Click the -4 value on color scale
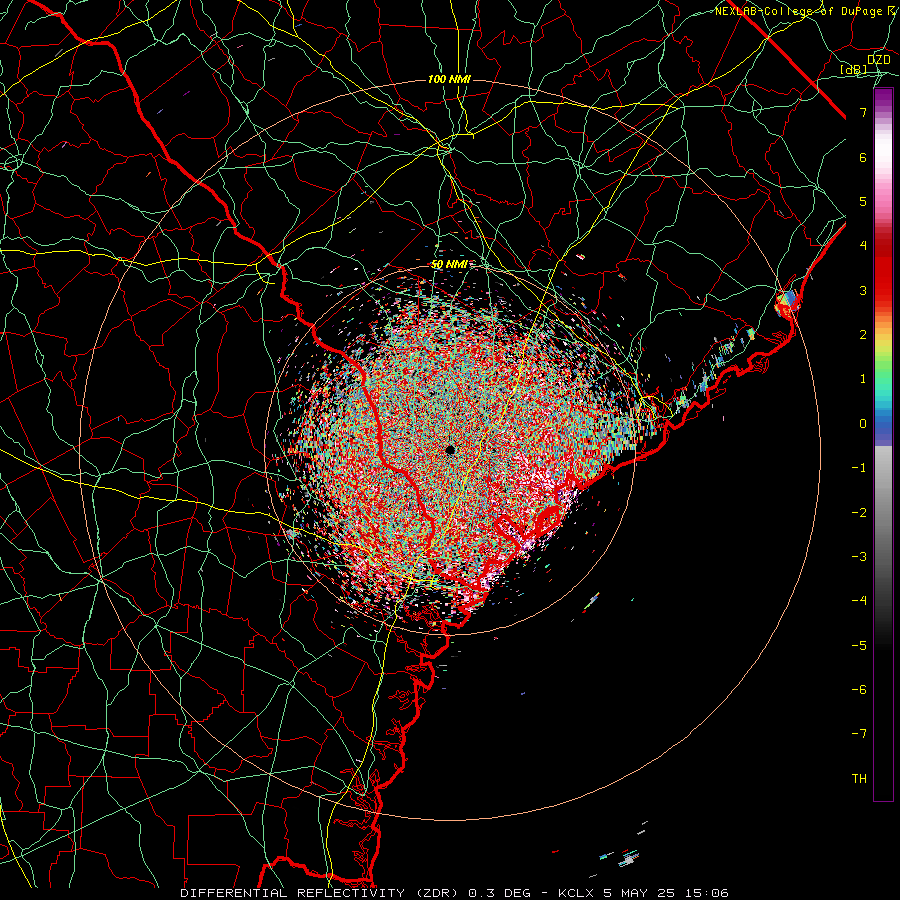Viewport: 900px width, 900px height. (859, 601)
